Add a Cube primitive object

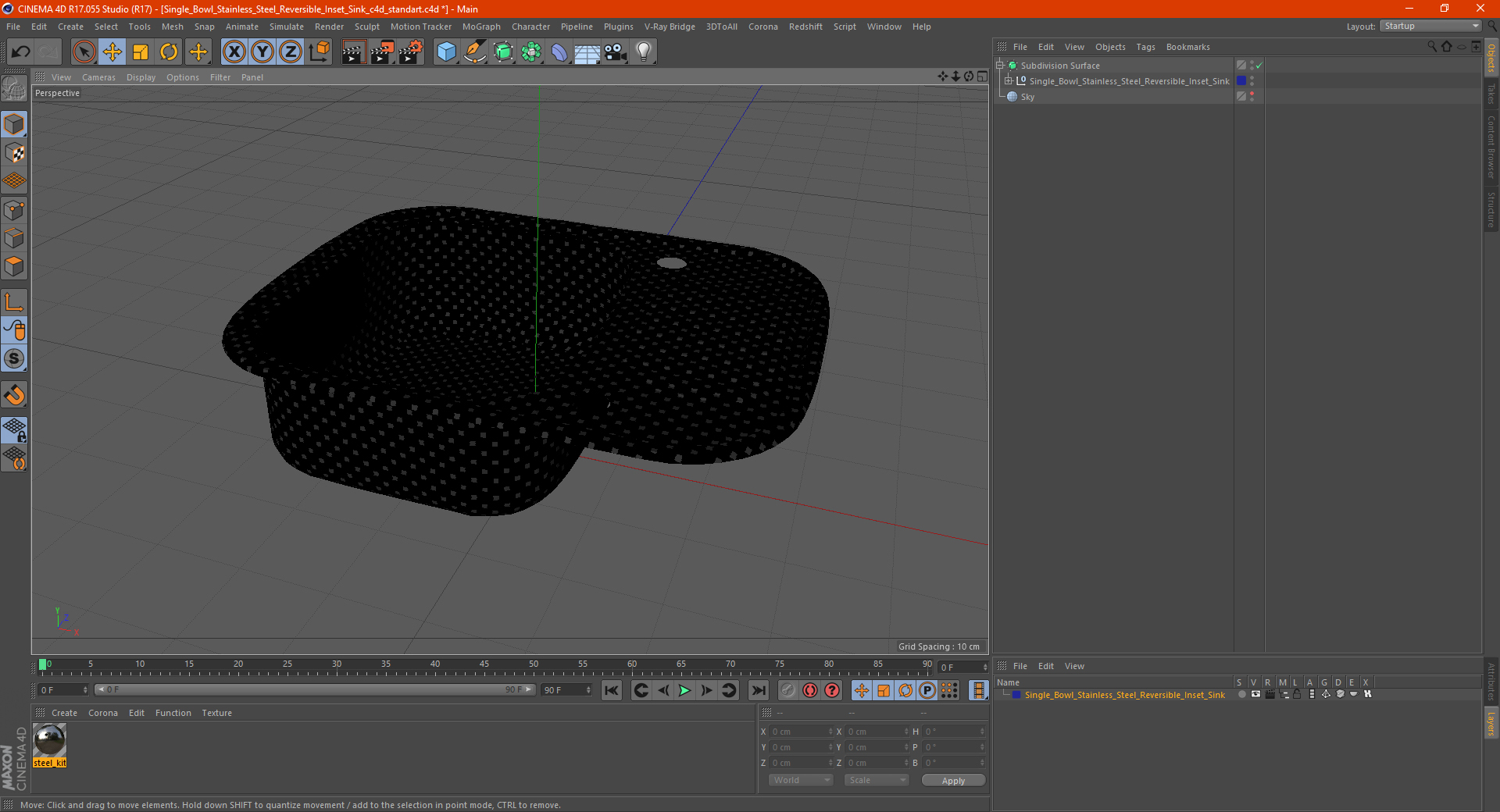click(x=446, y=52)
